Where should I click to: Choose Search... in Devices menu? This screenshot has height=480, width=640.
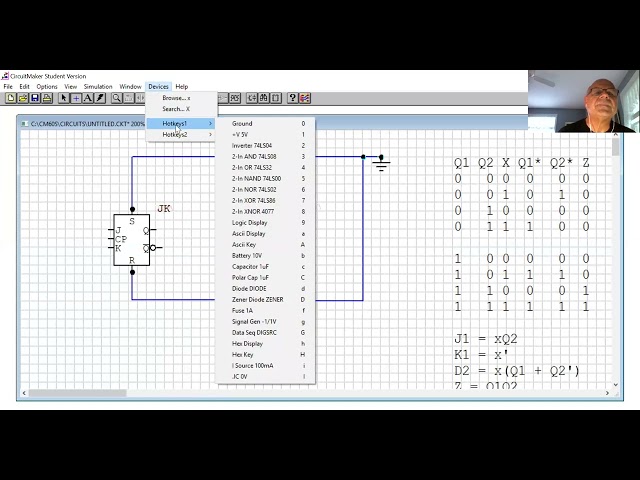181,109
